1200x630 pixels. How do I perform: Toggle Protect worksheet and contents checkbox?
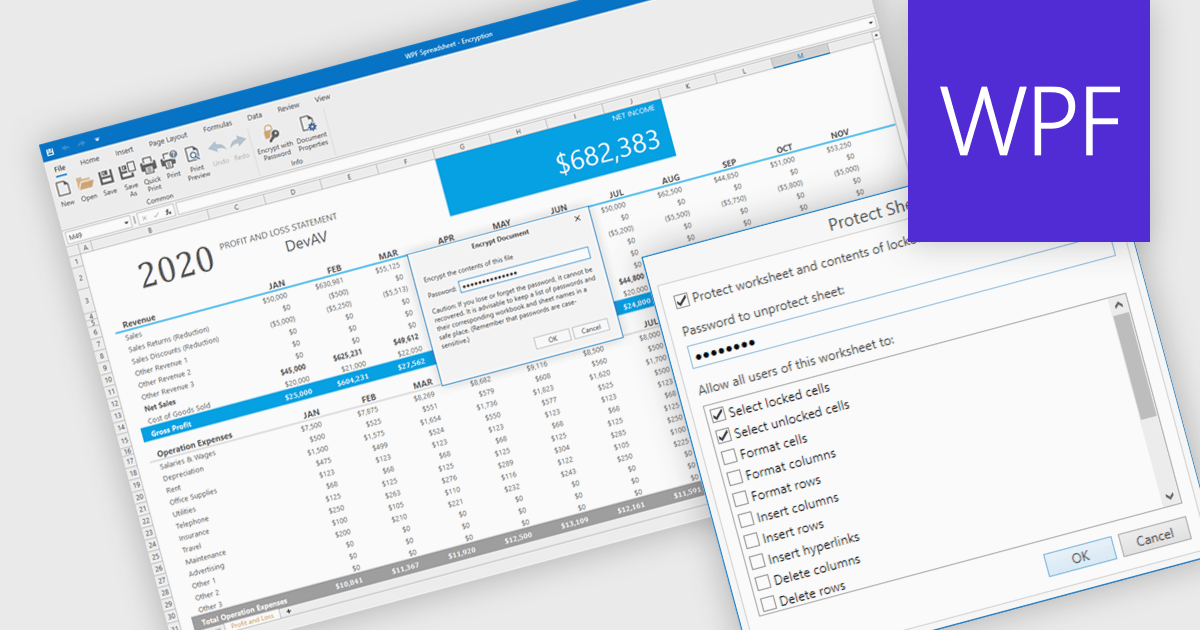682,298
